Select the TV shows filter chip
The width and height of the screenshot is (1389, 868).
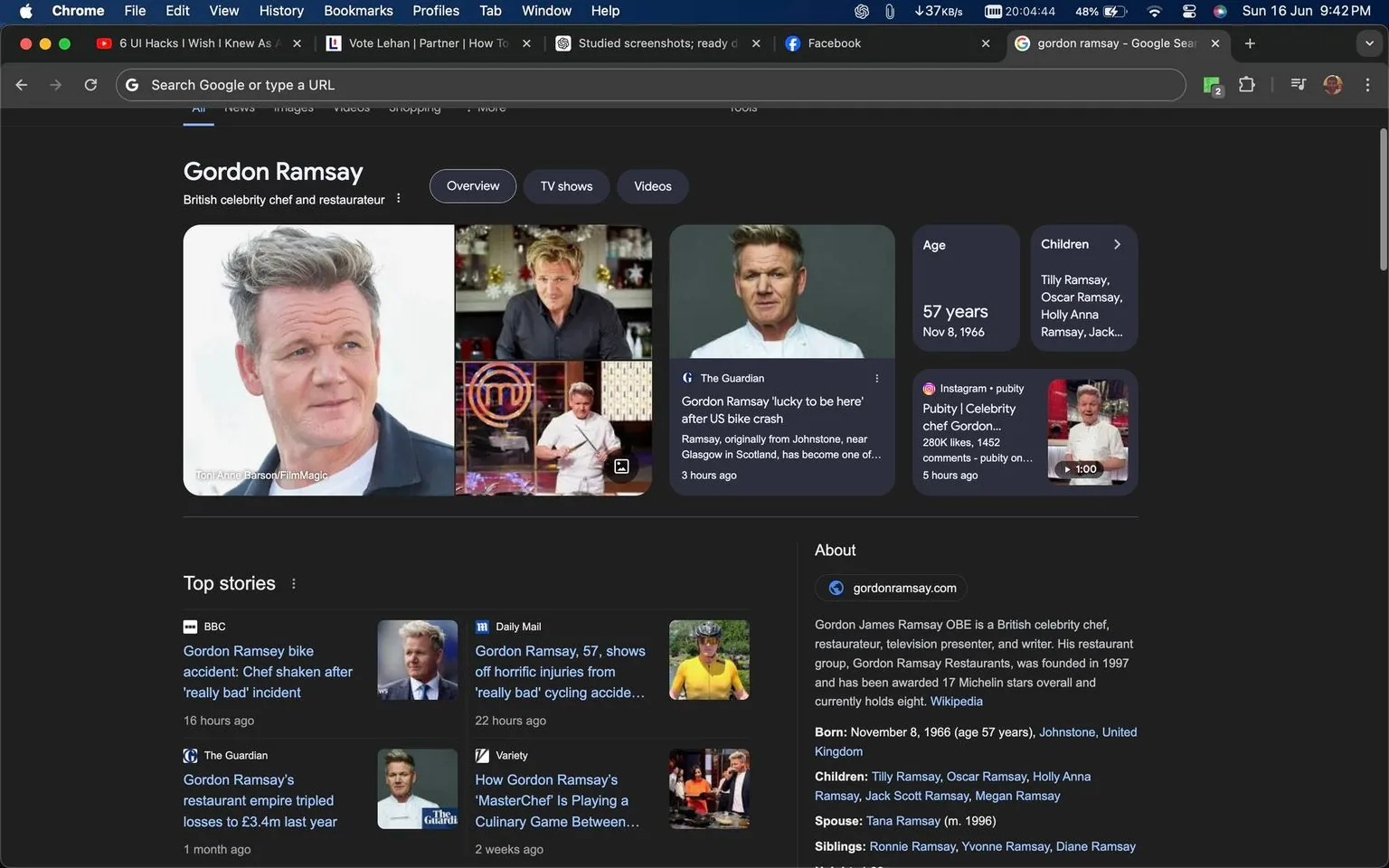click(565, 186)
